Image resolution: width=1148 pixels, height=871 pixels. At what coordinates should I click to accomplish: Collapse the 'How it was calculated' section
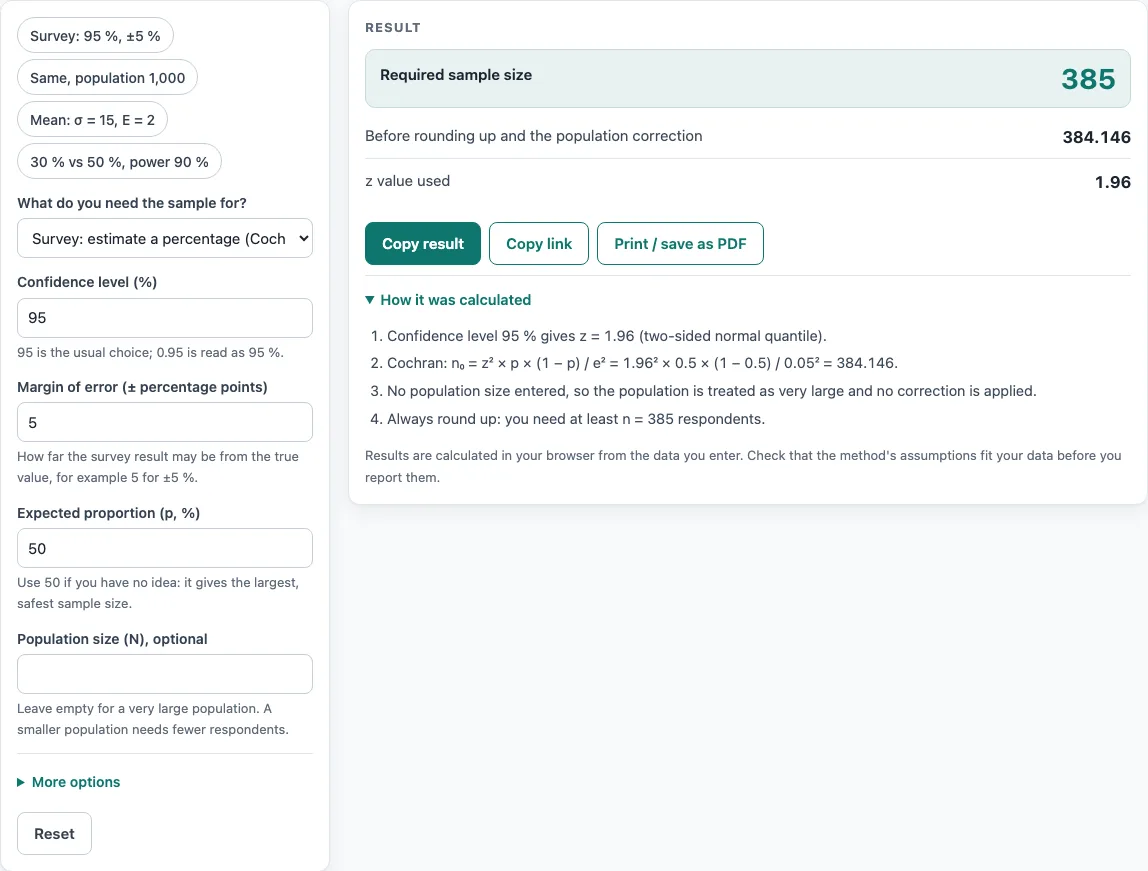click(448, 300)
